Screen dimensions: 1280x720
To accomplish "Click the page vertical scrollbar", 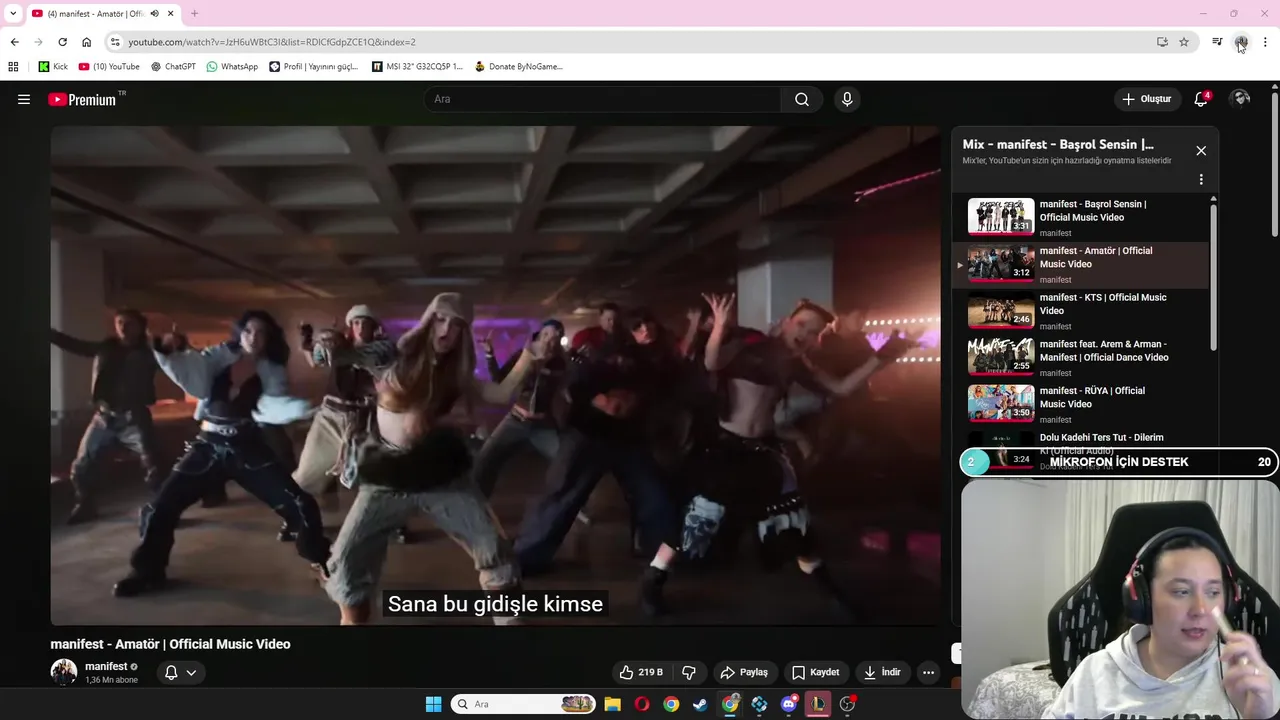I will click(x=1274, y=165).
